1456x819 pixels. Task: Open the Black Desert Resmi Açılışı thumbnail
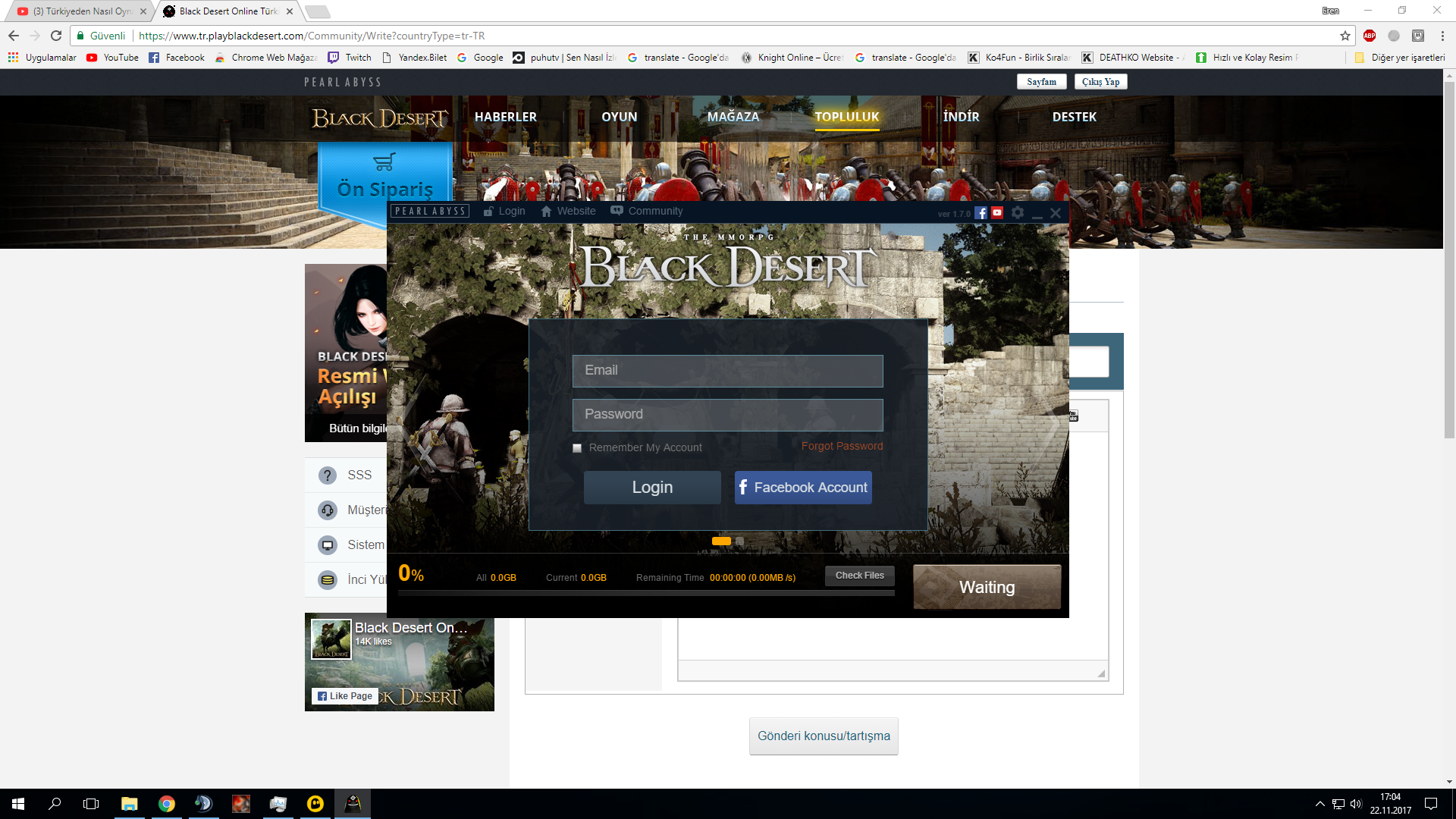point(347,353)
